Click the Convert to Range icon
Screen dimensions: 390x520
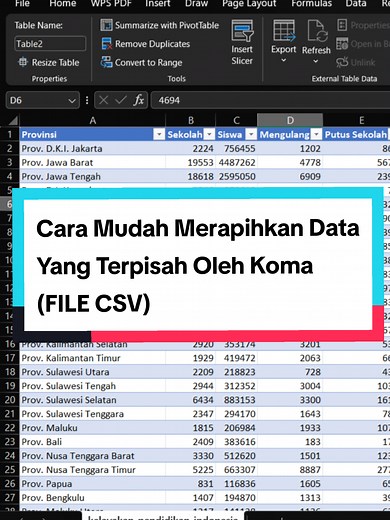tap(106, 62)
